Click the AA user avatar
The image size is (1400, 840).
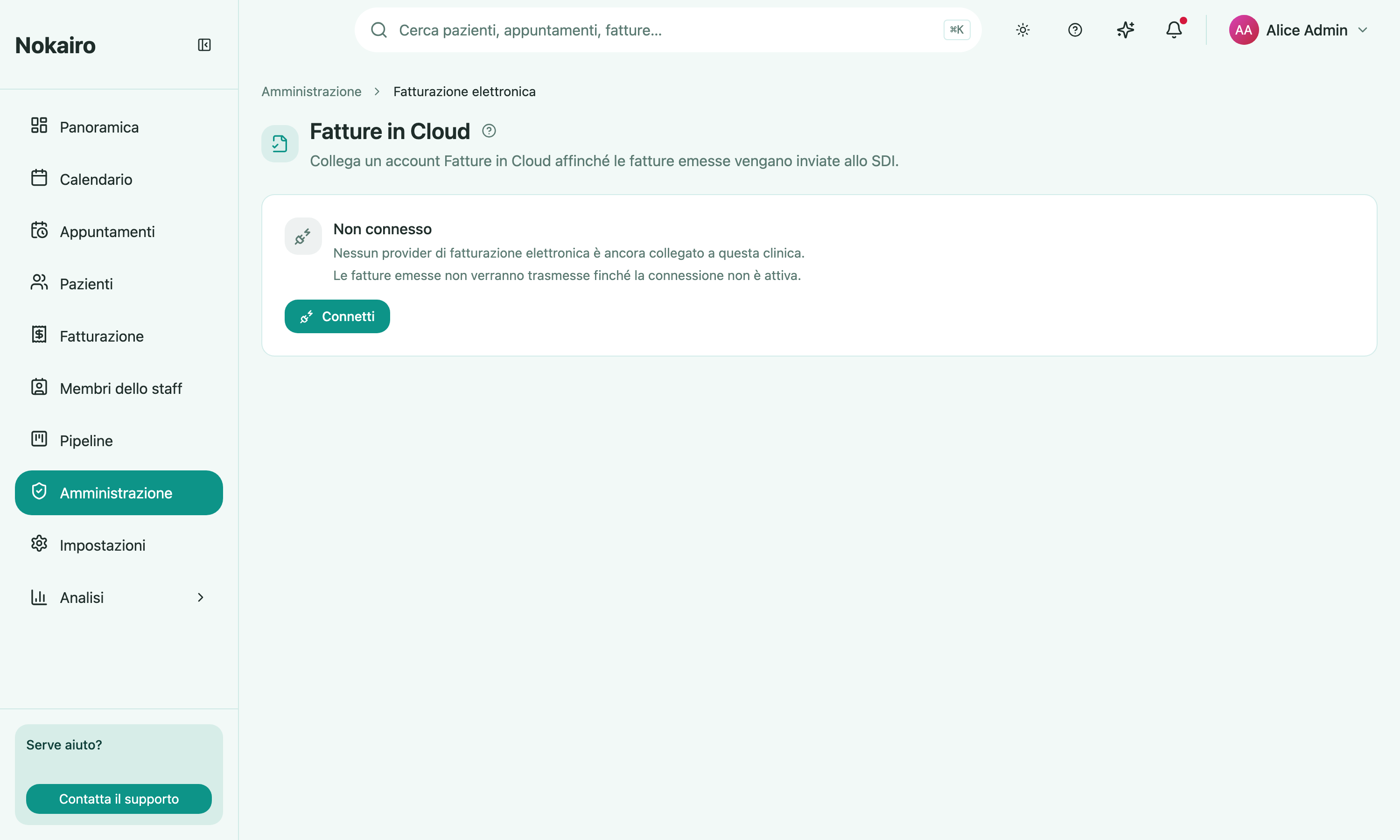click(1244, 30)
